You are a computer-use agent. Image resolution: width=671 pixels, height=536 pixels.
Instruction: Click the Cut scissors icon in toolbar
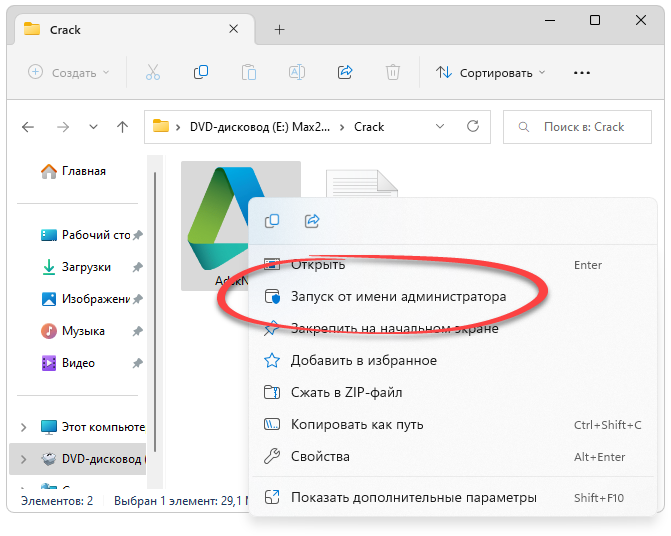tap(153, 72)
